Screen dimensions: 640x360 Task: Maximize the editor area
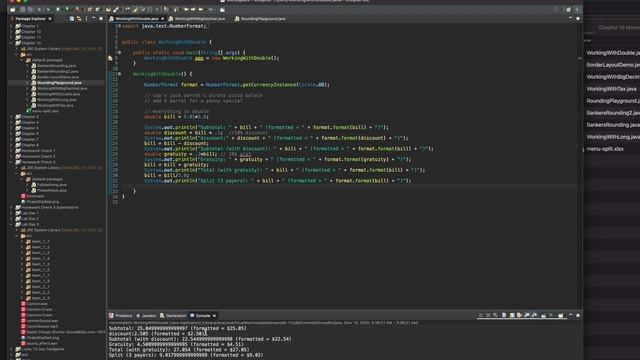coord(578,18)
